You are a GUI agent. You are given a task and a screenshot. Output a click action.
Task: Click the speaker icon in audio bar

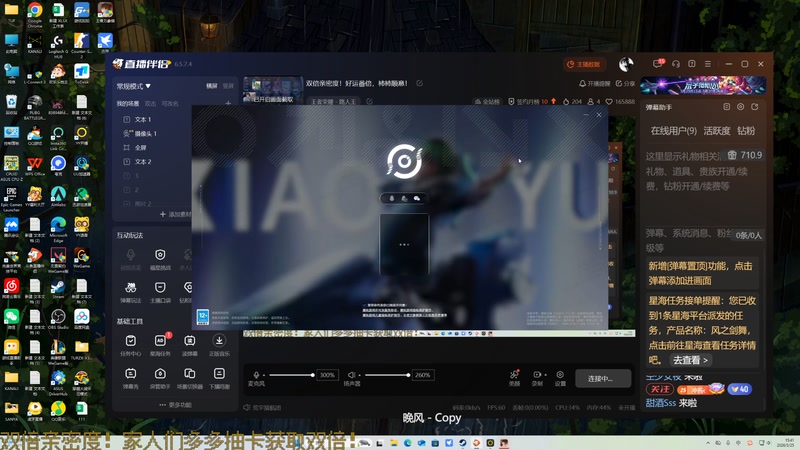(x=352, y=375)
